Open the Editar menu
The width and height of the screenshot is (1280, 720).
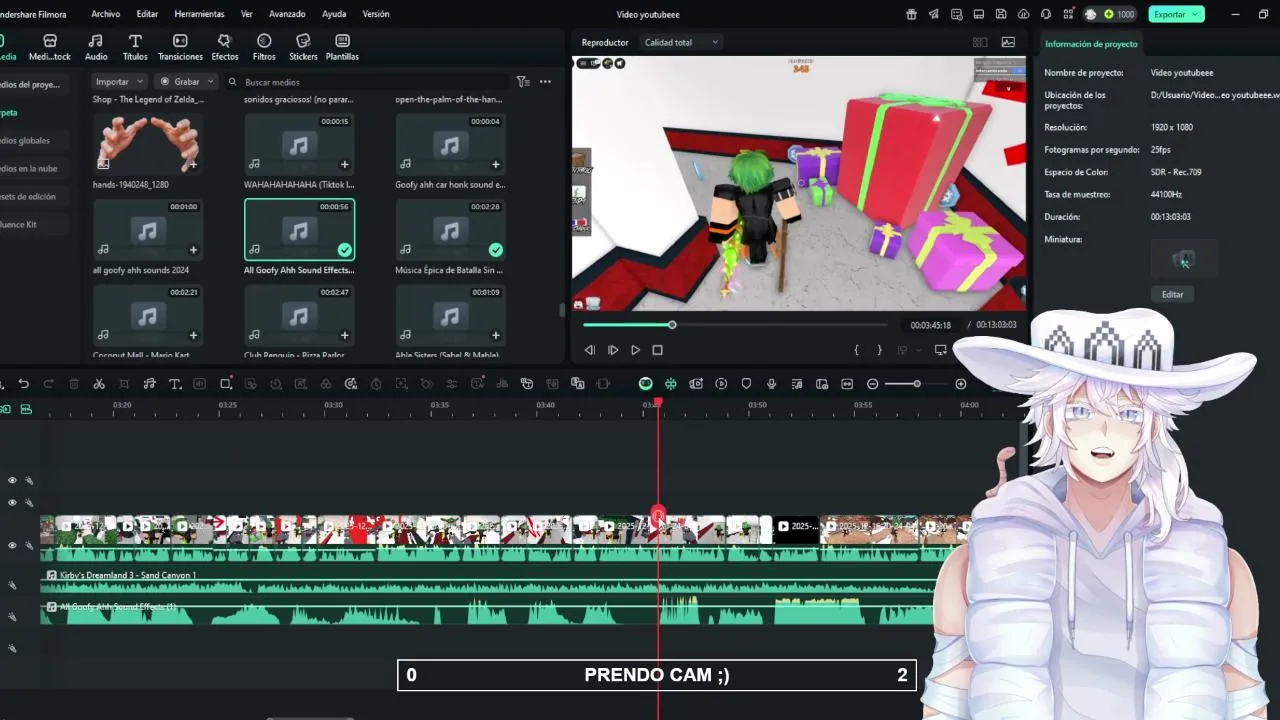point(147,14)
